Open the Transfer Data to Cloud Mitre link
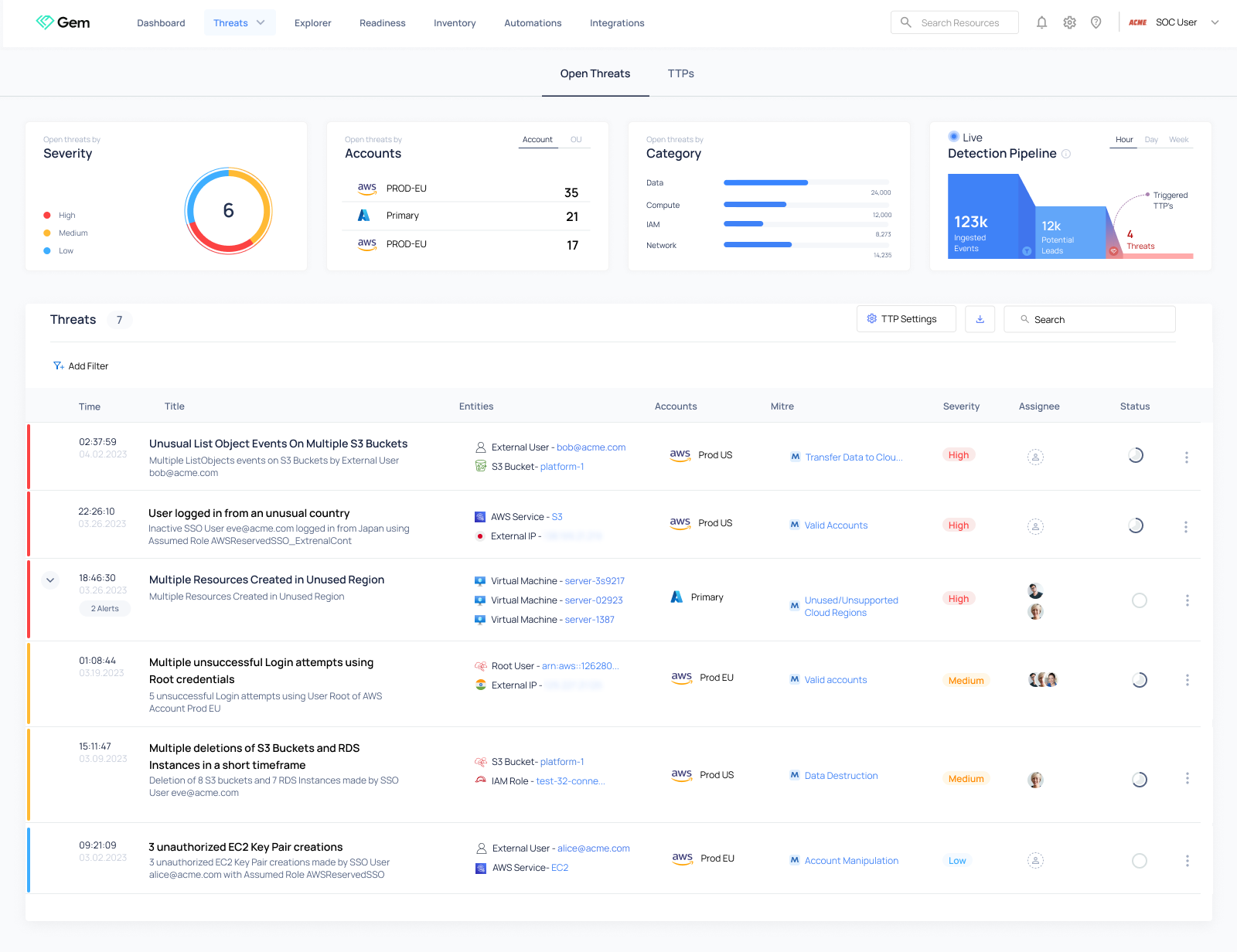The image size is (1237, 952). click(x=854, y=457)
